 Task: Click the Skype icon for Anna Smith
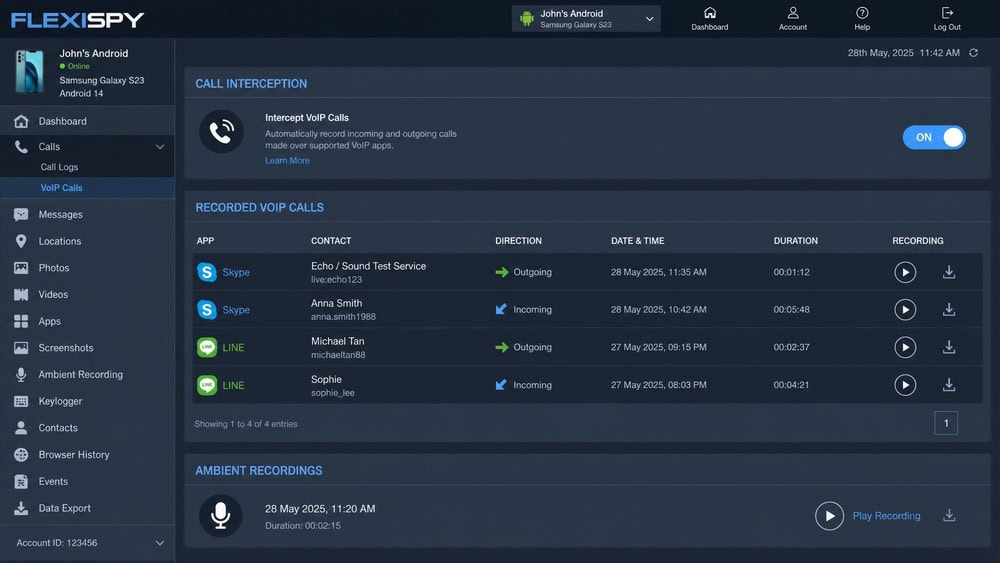(207, 310)
